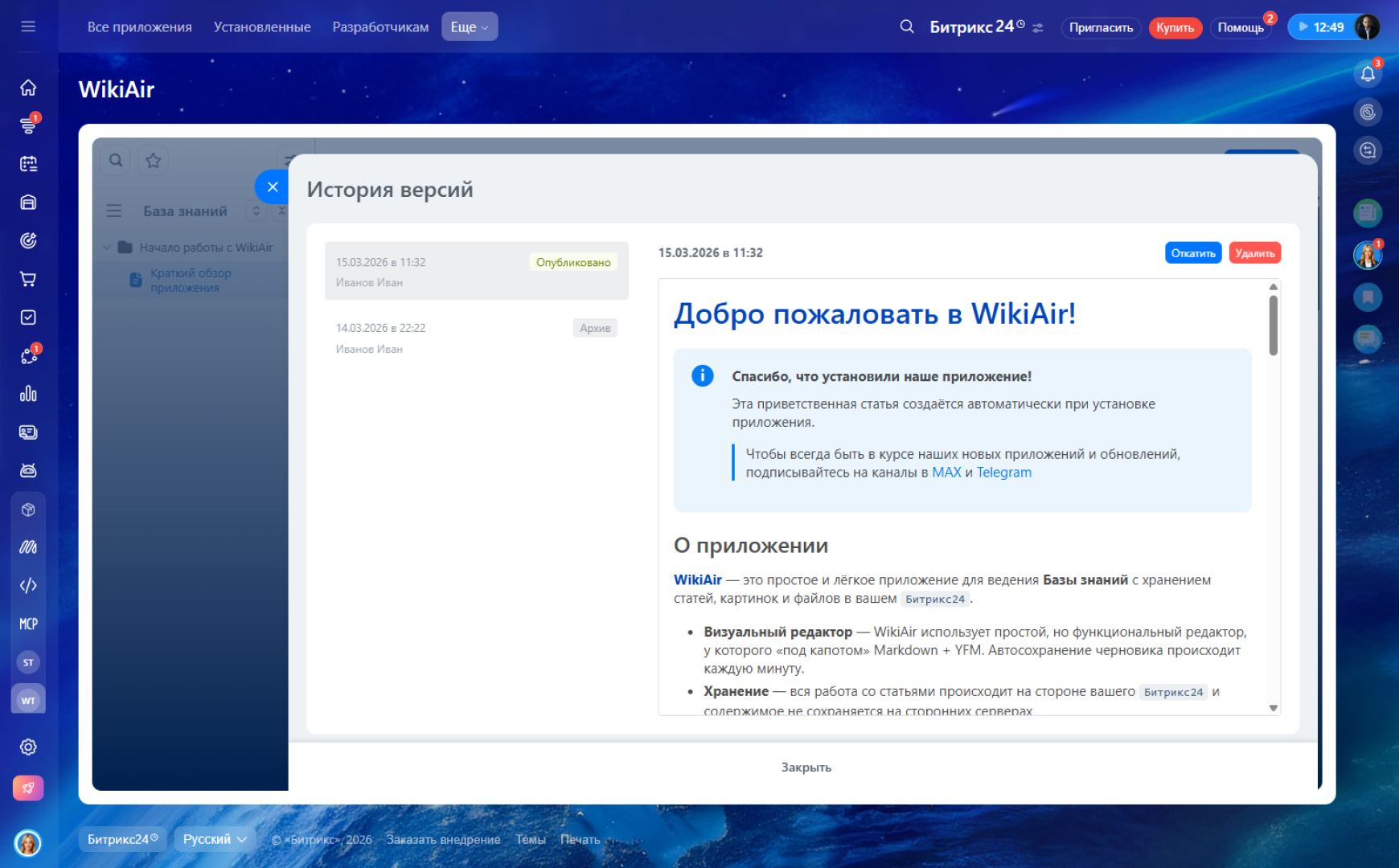Open the target goal icon in sidebar
The image size is (1399, 868).
pyautogui.click(x=28, y=240)
